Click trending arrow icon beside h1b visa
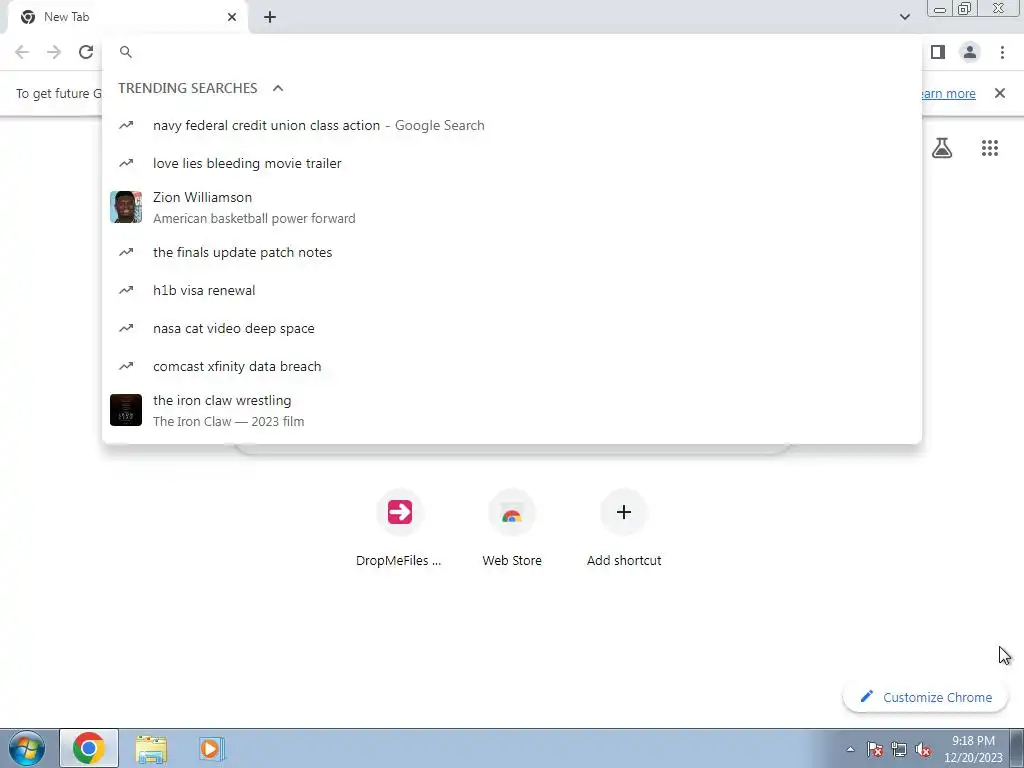Screen dimensions: 1024x768 pos(126,290)
